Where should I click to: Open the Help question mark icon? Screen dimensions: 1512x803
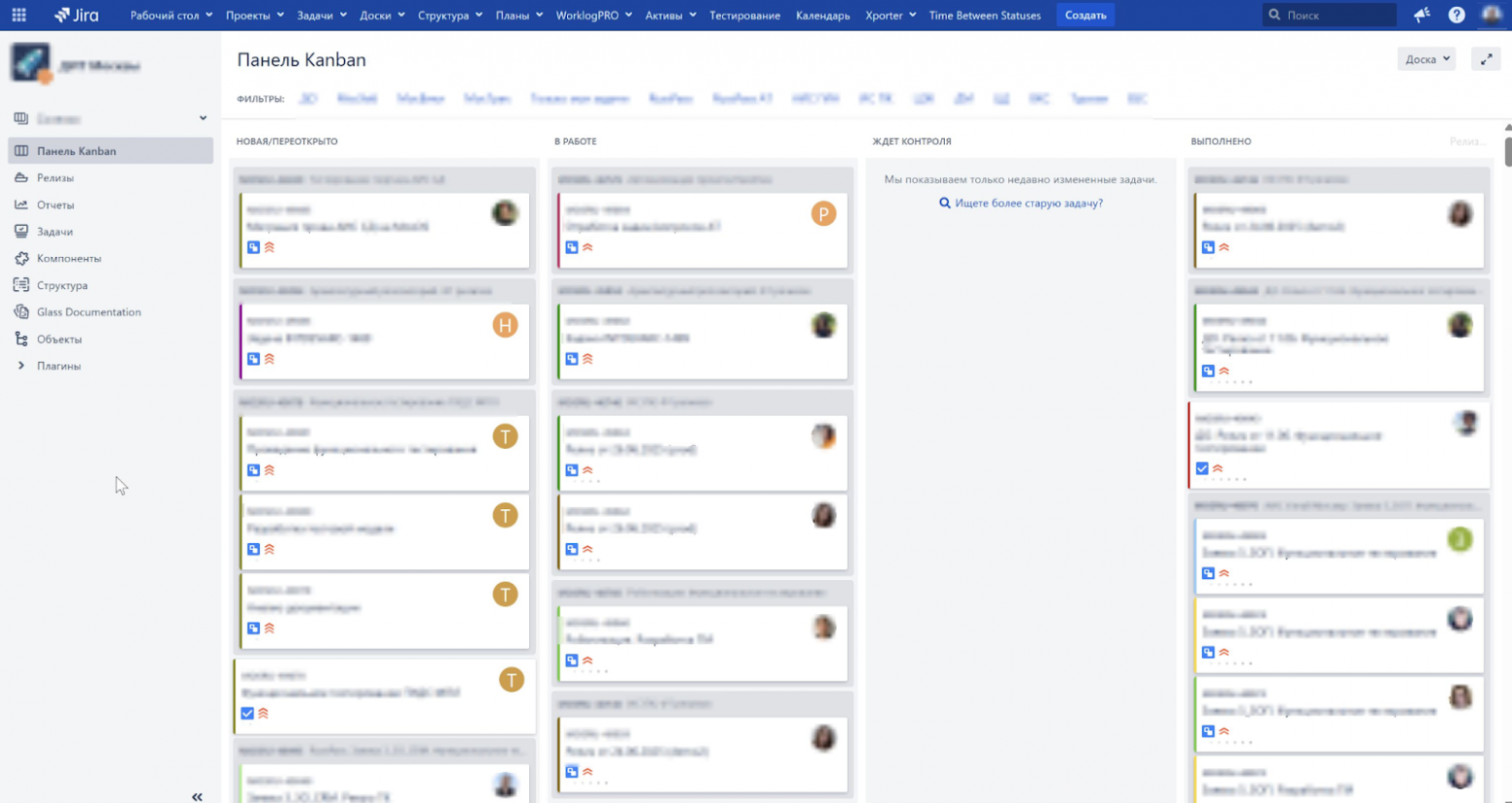[1455, 14]
